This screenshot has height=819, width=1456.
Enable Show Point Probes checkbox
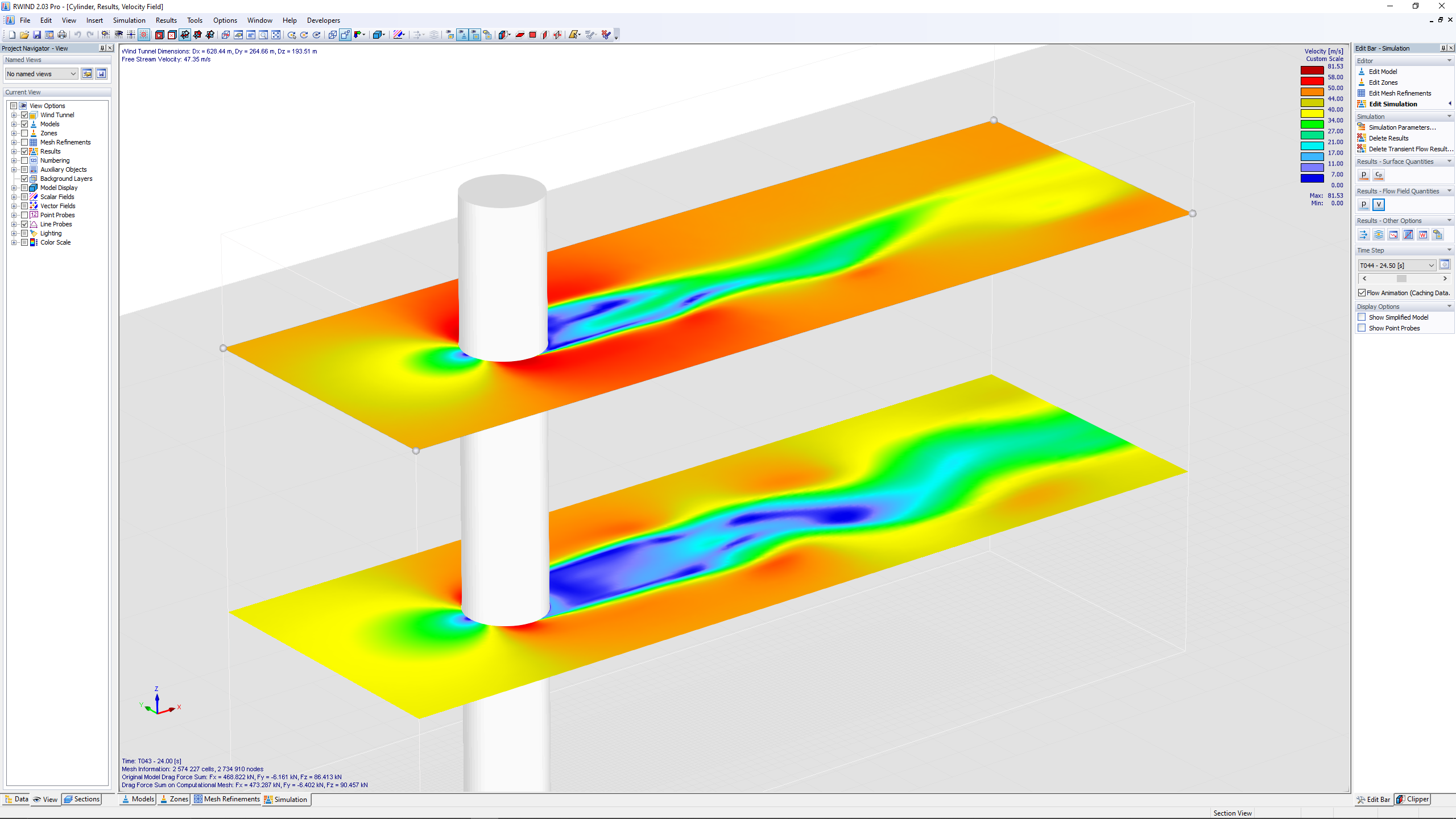point(1362,328)
